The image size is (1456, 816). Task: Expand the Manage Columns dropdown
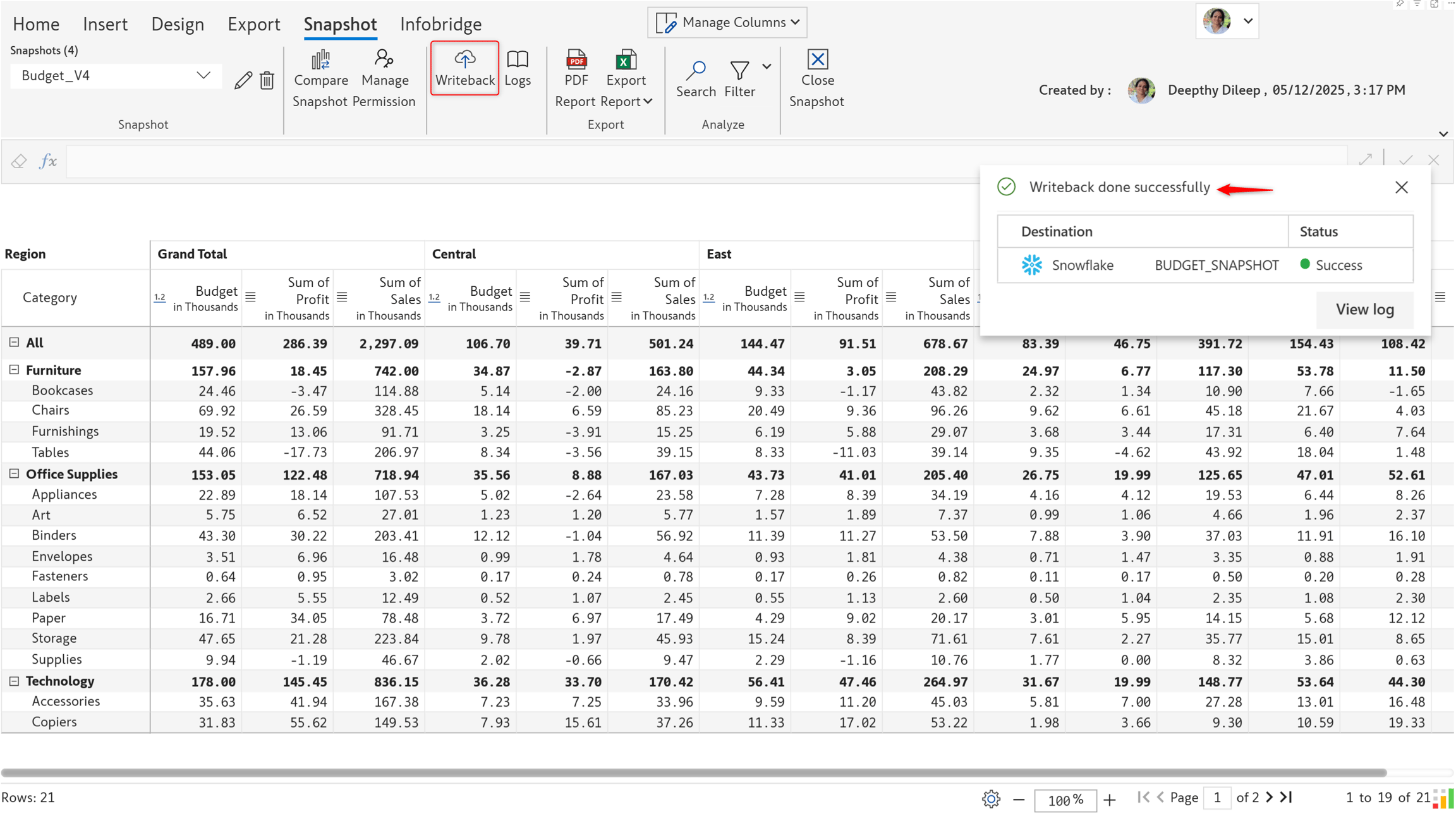tap(727, 23)
